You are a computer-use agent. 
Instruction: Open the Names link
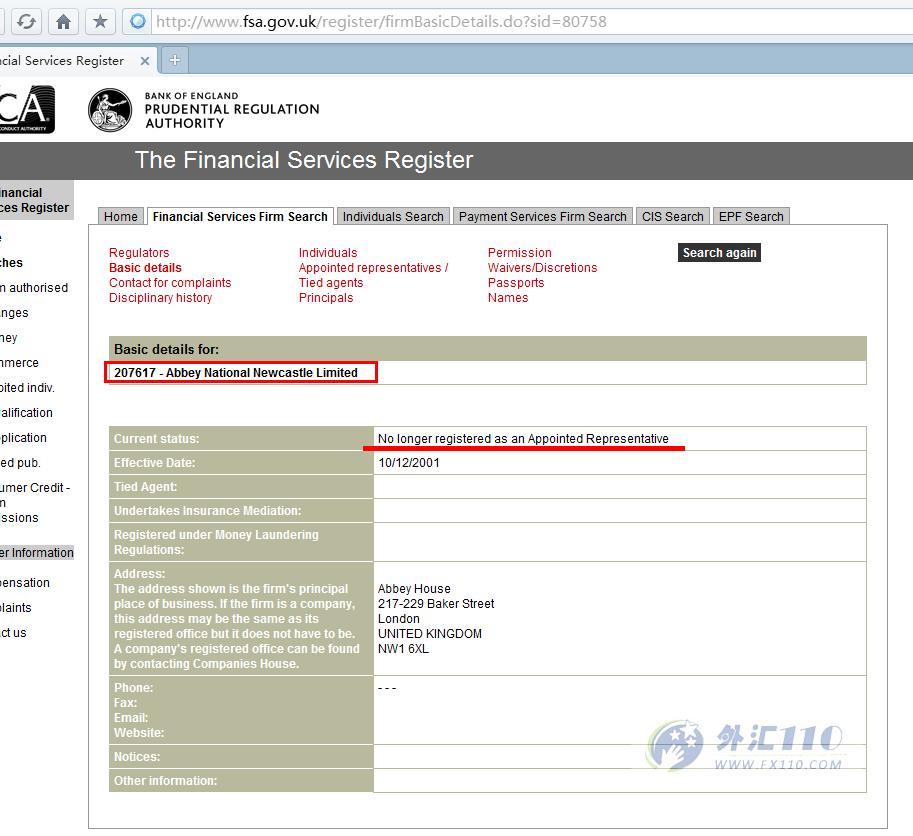pos(508,298)
